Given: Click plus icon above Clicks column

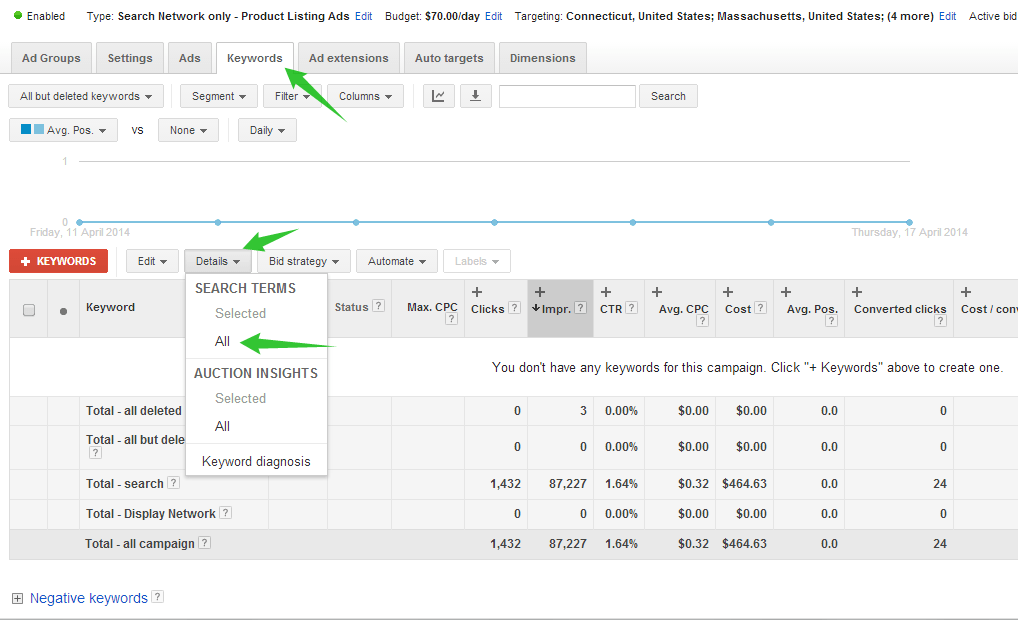Looking at the screenshot, I should click(477, 292).
